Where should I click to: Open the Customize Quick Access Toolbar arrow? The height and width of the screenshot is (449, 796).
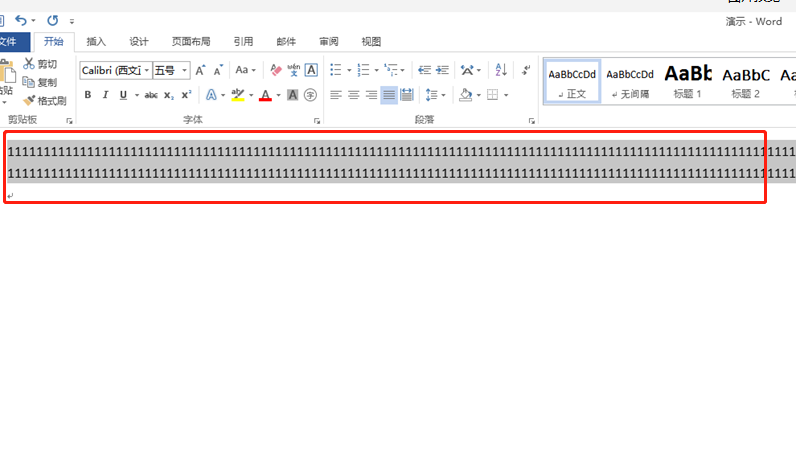click(72, 21)
